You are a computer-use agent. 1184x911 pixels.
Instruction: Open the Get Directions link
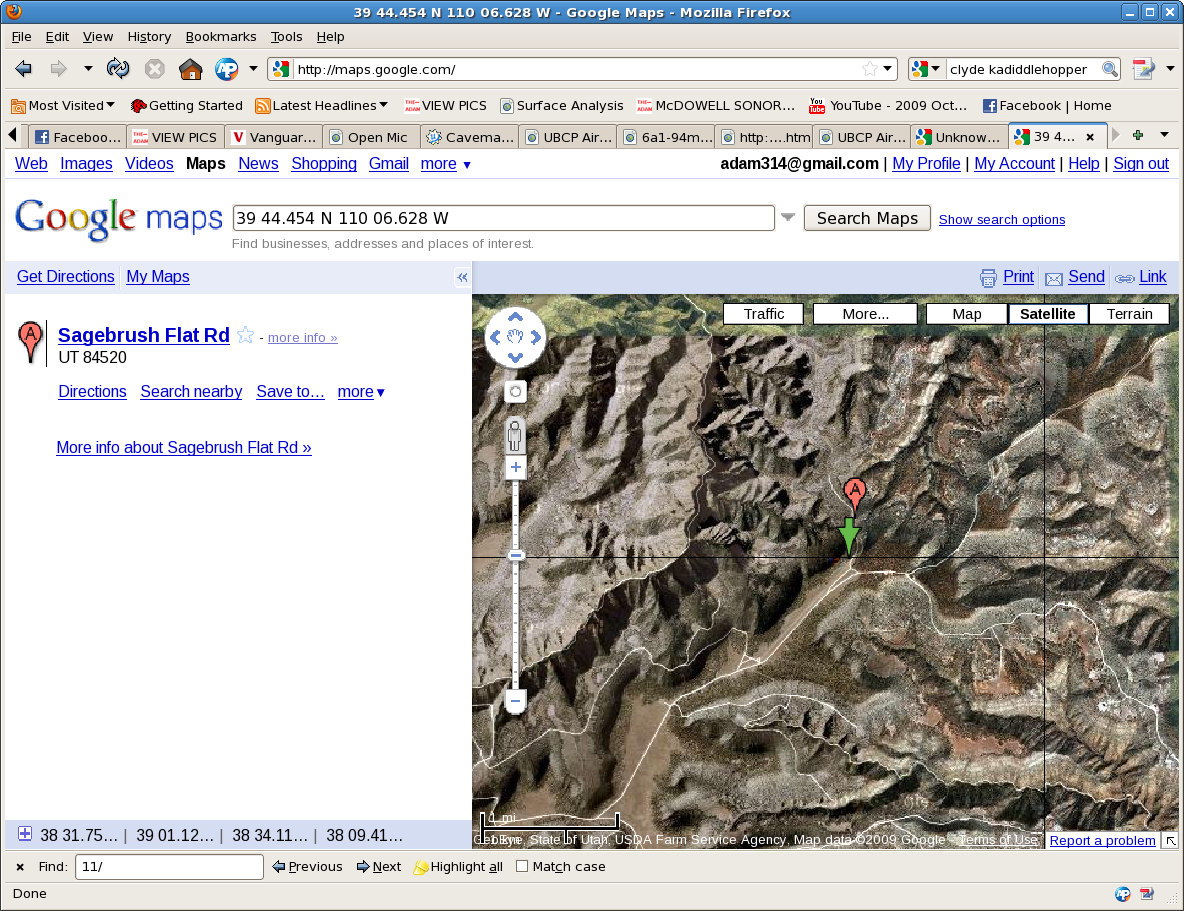[66, 277]
